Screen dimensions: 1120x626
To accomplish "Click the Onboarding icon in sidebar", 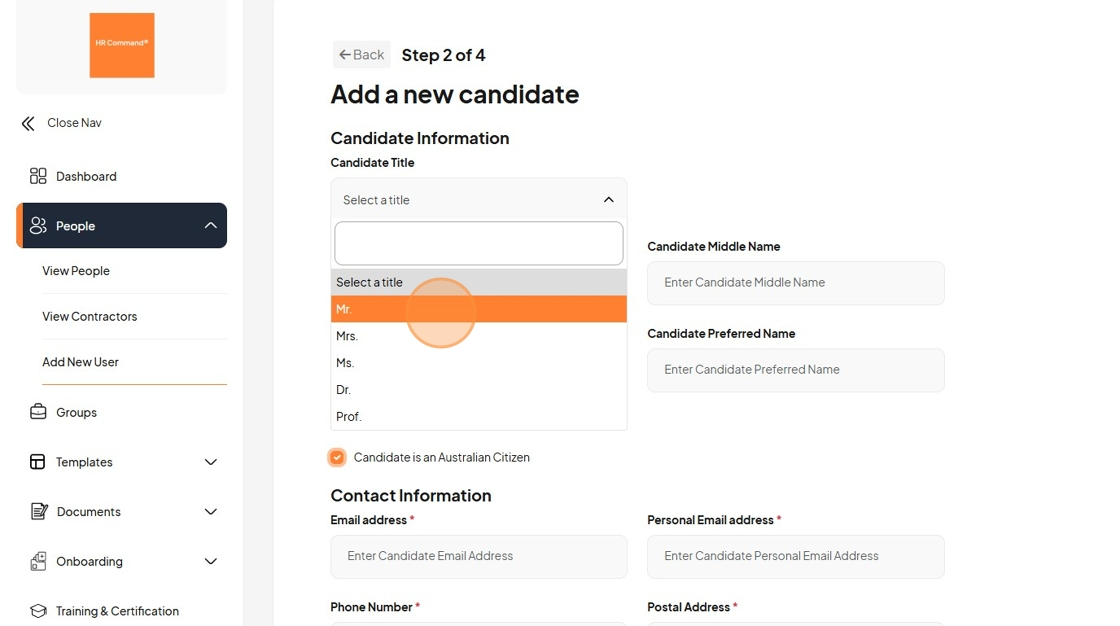I will click(x=38, y=561).
